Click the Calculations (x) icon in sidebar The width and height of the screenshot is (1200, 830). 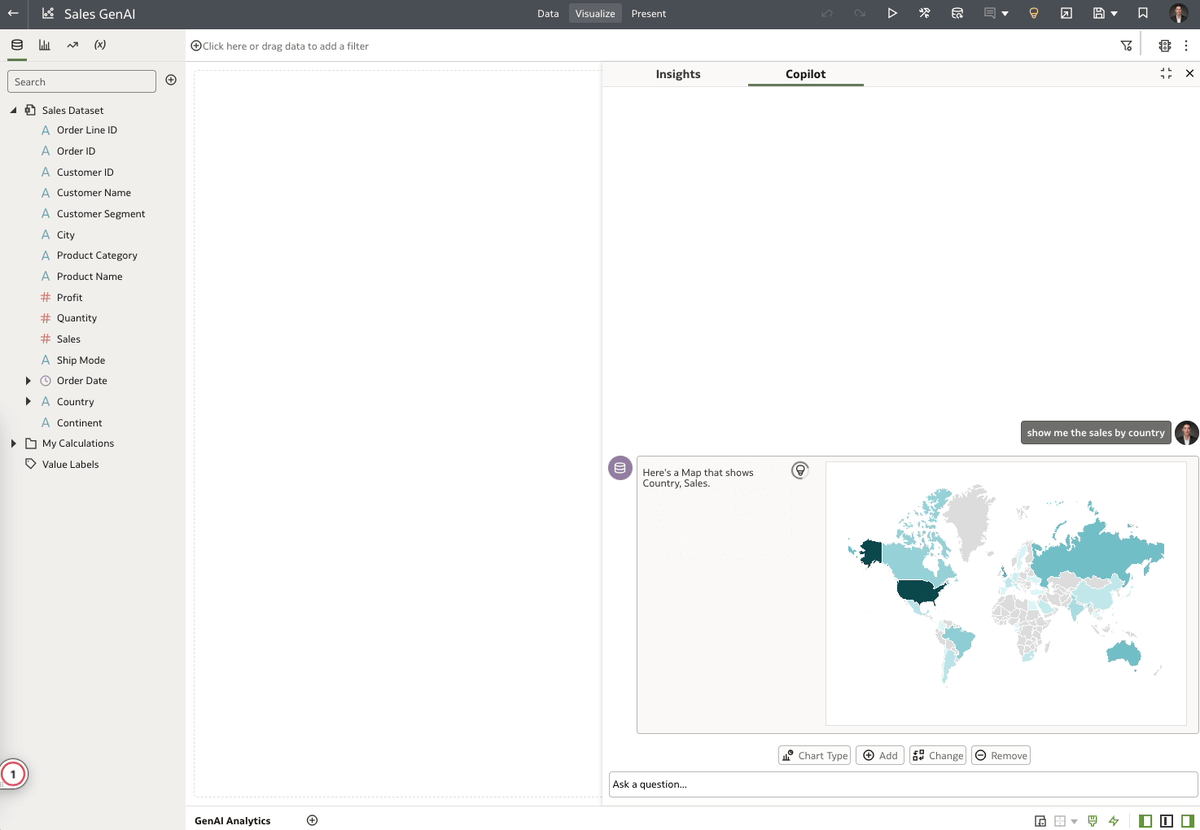point(99,44)
